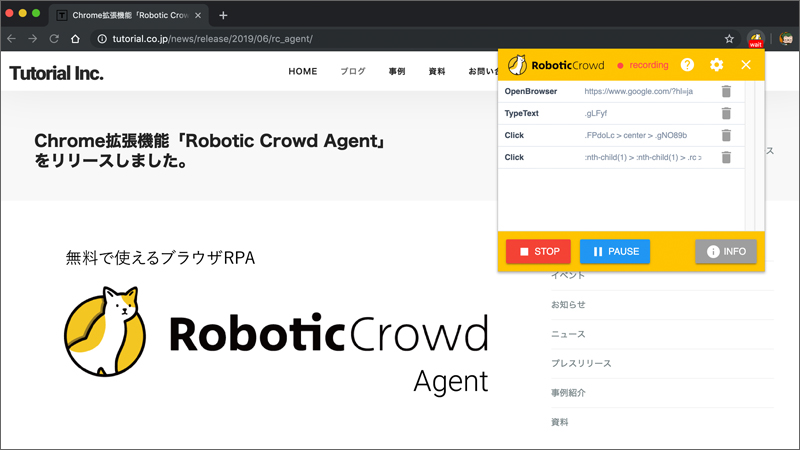Open the ニュース category link

pyautogui.click(x=568, y=334)
